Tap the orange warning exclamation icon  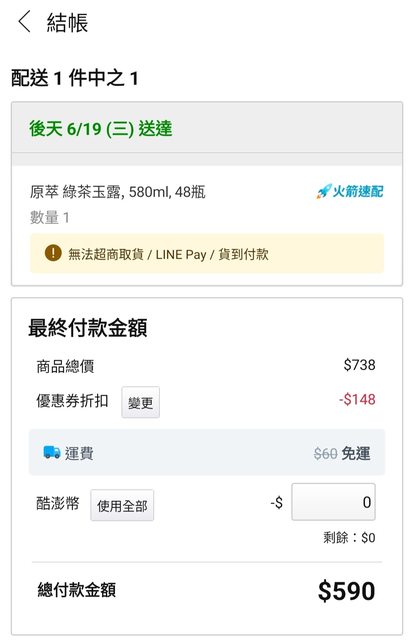[53, 253]
